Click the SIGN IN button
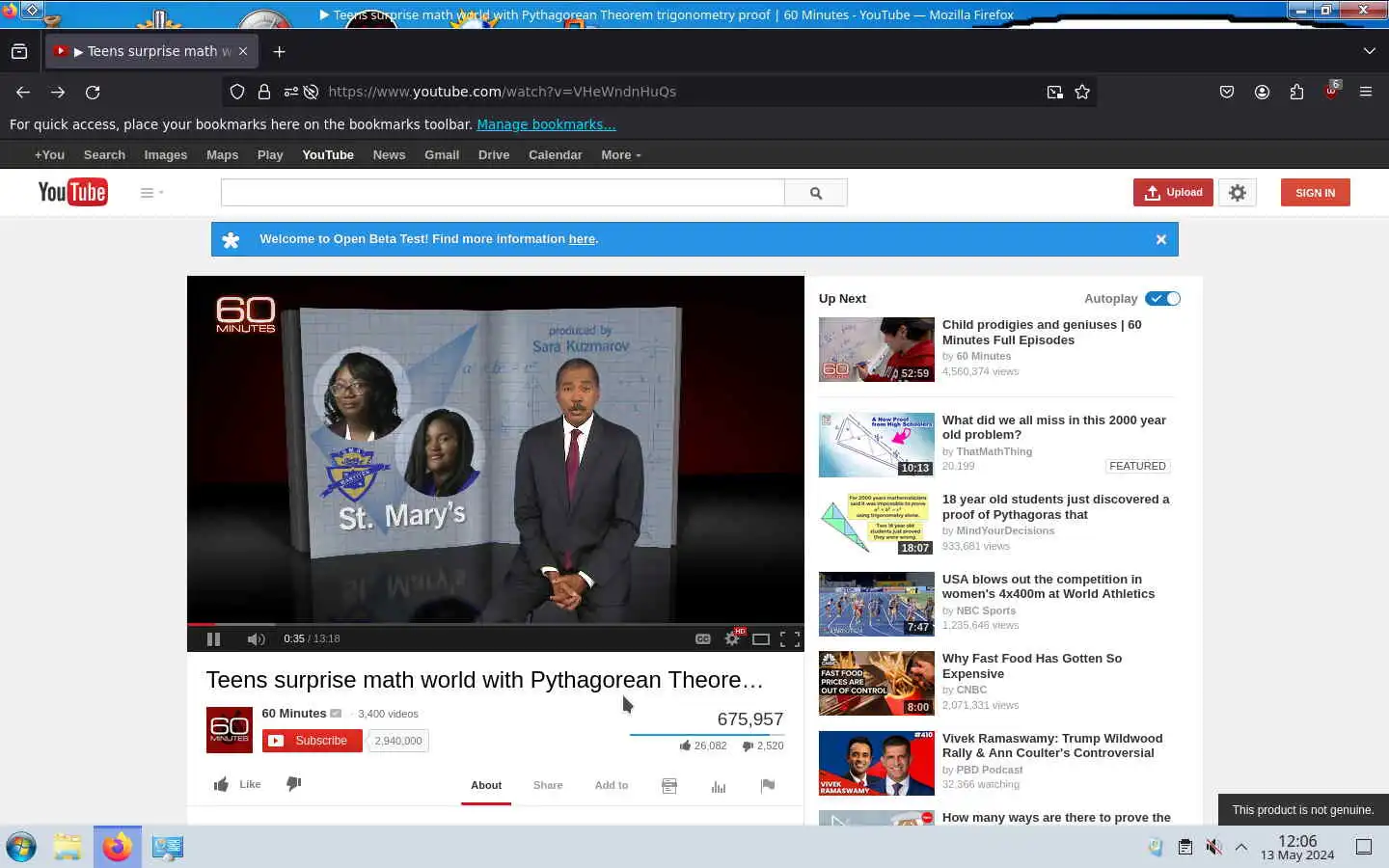This screenshot has height=868, width=1389. point(1316,193)
